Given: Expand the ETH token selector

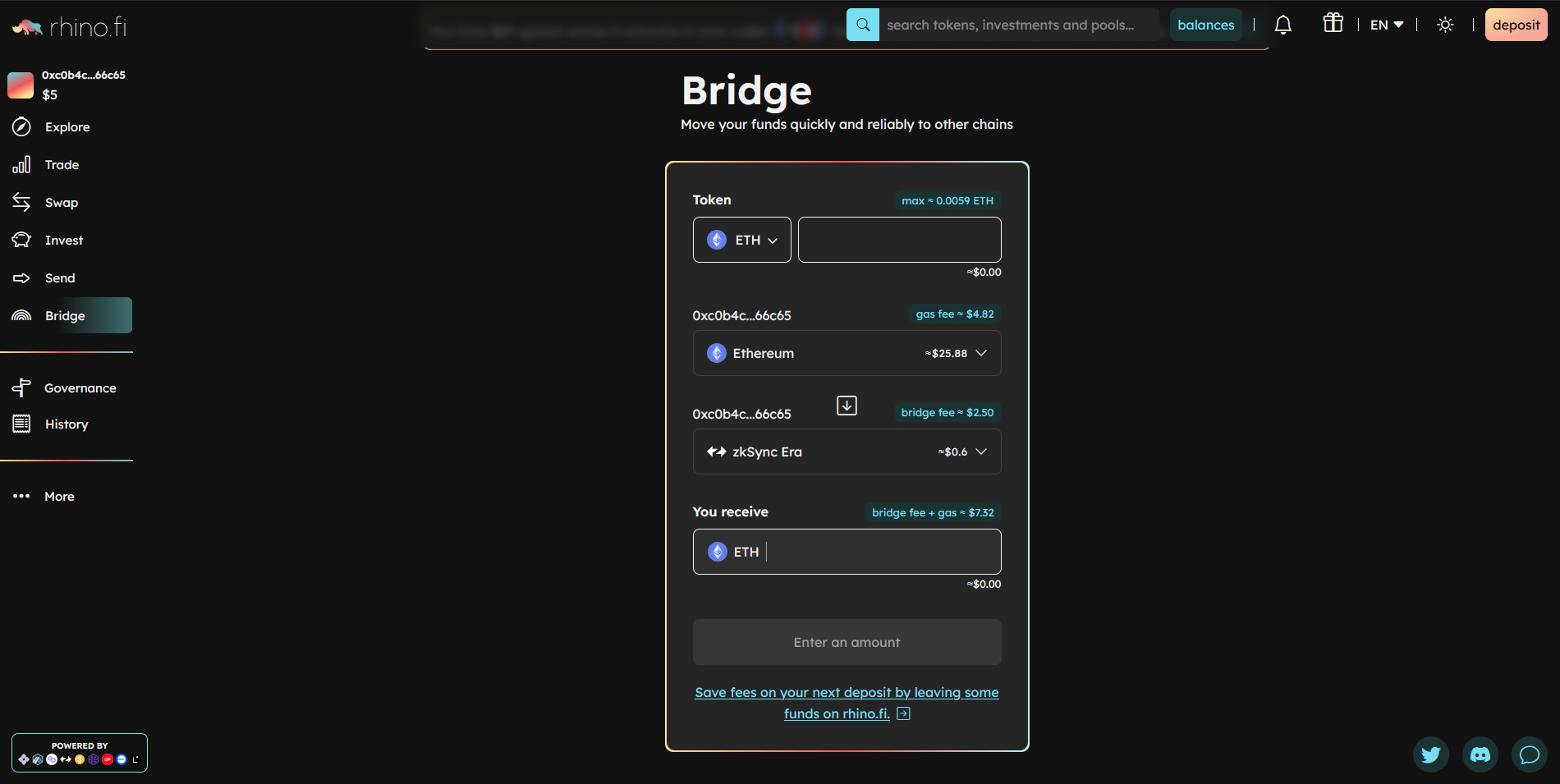Looking at the screenshot, I should [x=741, y=240].
